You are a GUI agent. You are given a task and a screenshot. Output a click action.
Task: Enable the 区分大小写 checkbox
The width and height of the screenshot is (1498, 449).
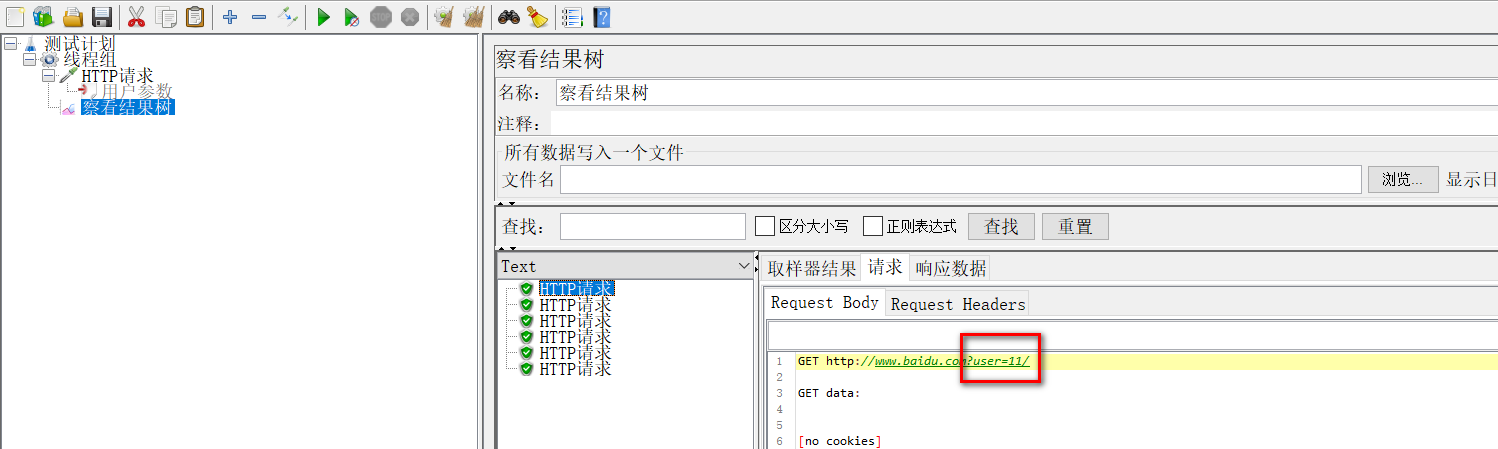pyautogui.click(x=765, y=226)
